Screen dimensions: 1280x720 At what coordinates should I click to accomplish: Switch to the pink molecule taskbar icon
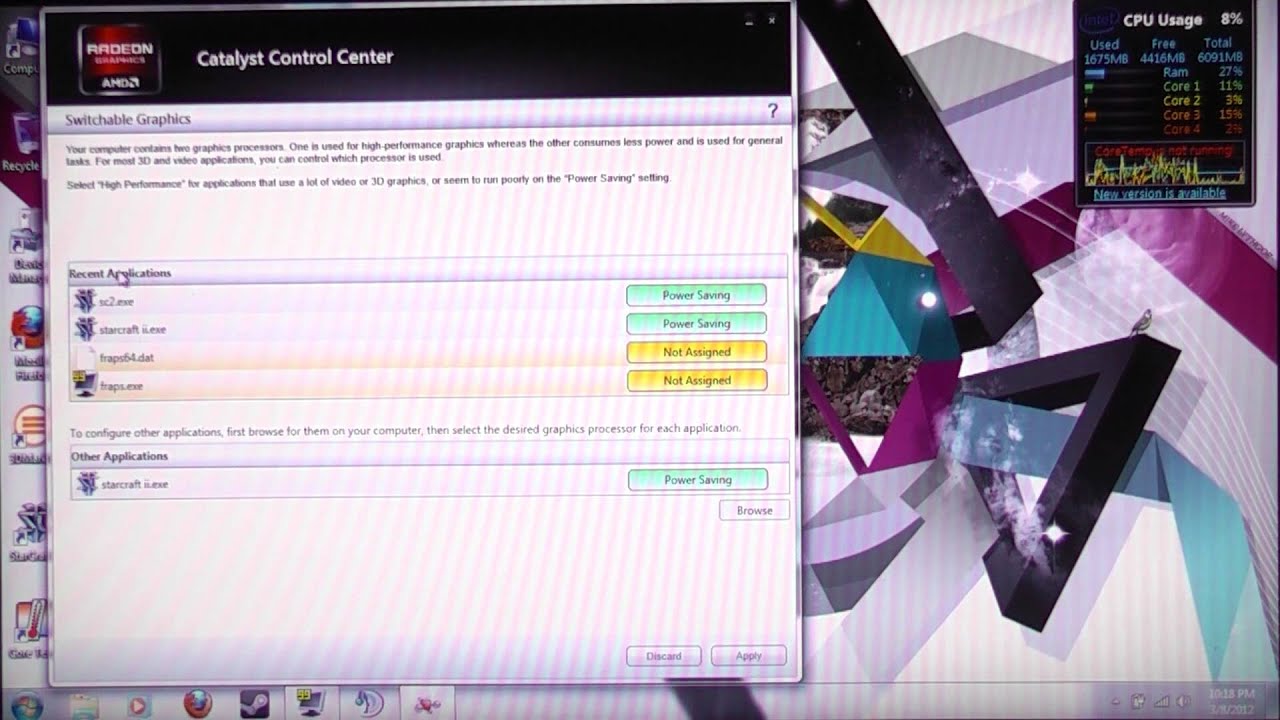point(428,704)
